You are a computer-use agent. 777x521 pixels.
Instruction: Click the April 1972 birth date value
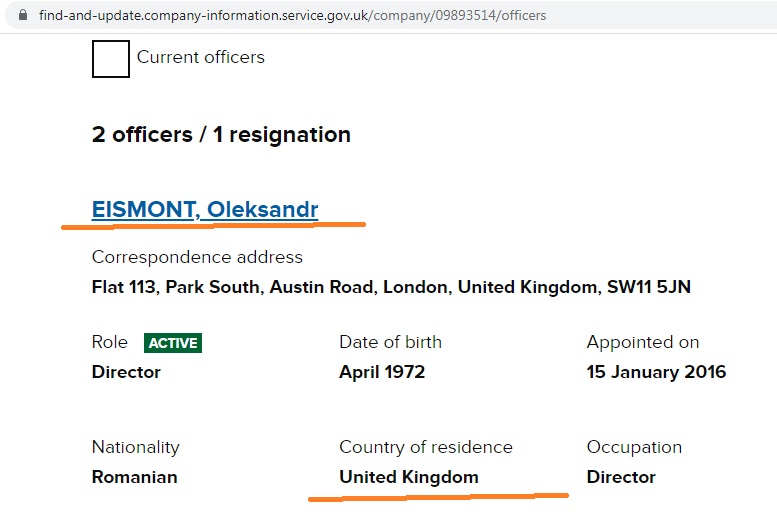[x=382, y=372]
